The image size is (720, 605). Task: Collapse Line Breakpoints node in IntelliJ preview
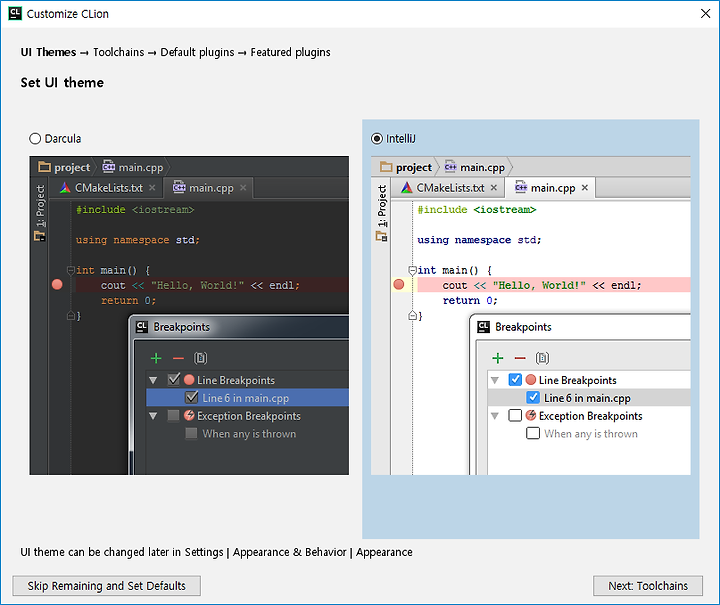click(x=495, y=380)
